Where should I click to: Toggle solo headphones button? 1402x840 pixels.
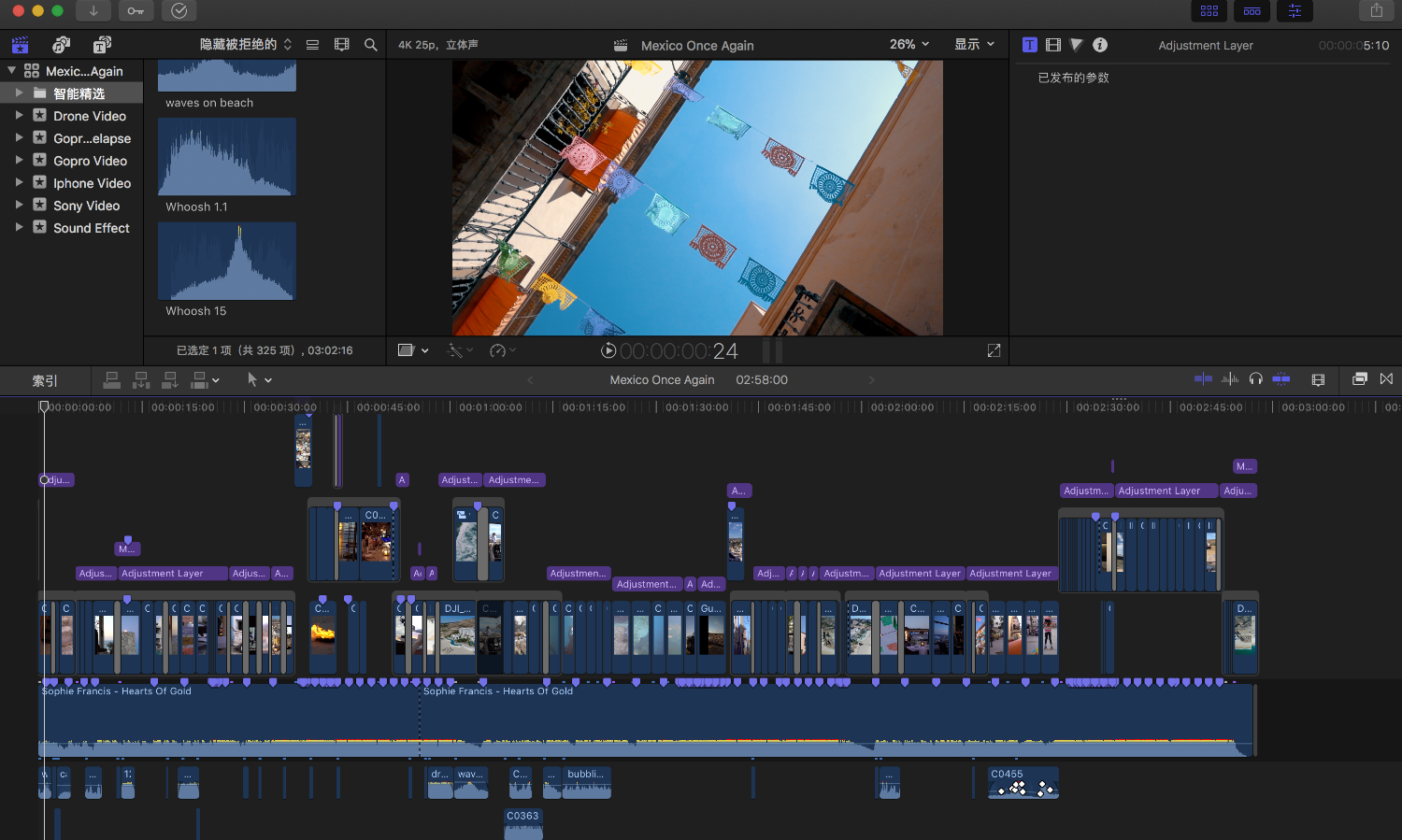coord(1256,379)
